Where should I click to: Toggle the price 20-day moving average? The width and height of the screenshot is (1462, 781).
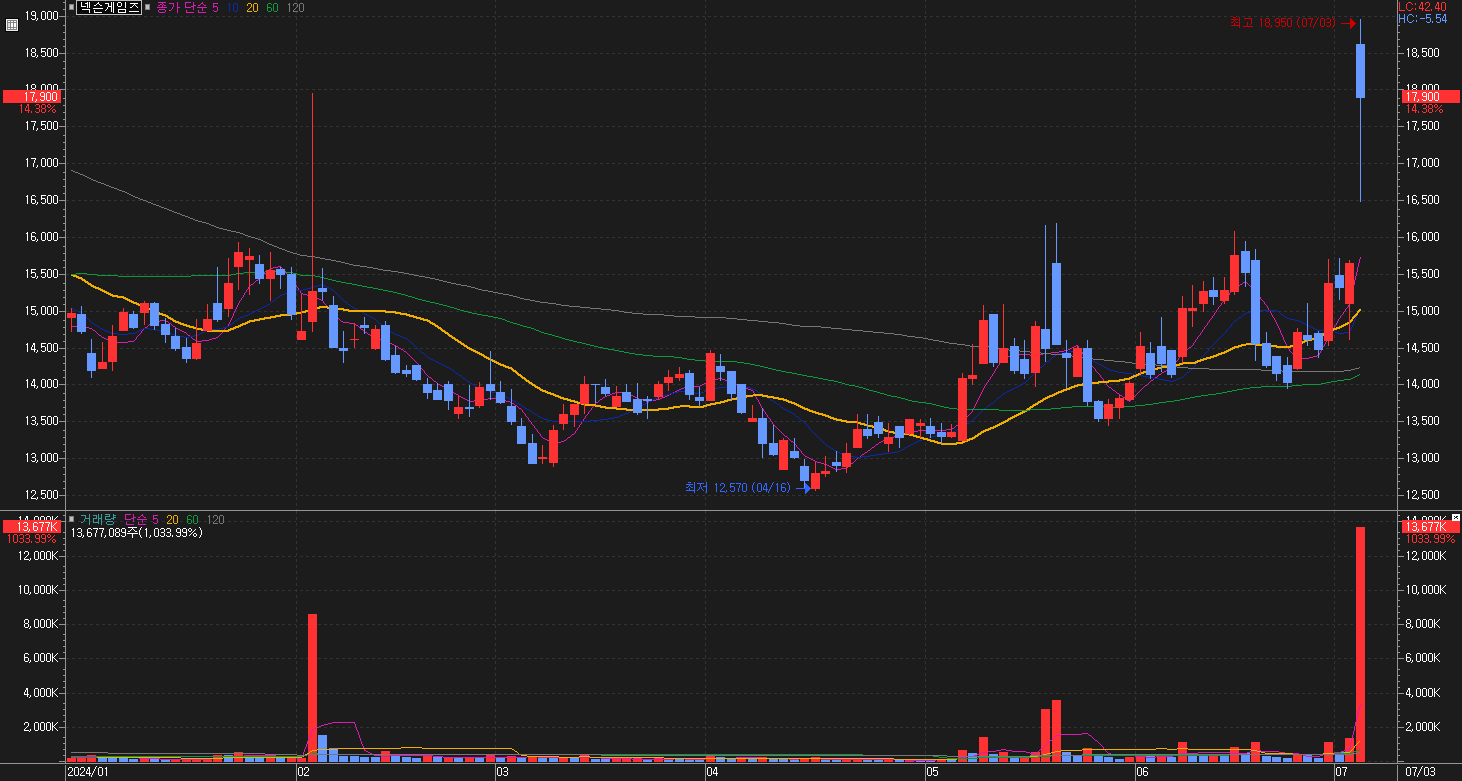(252, 7)
